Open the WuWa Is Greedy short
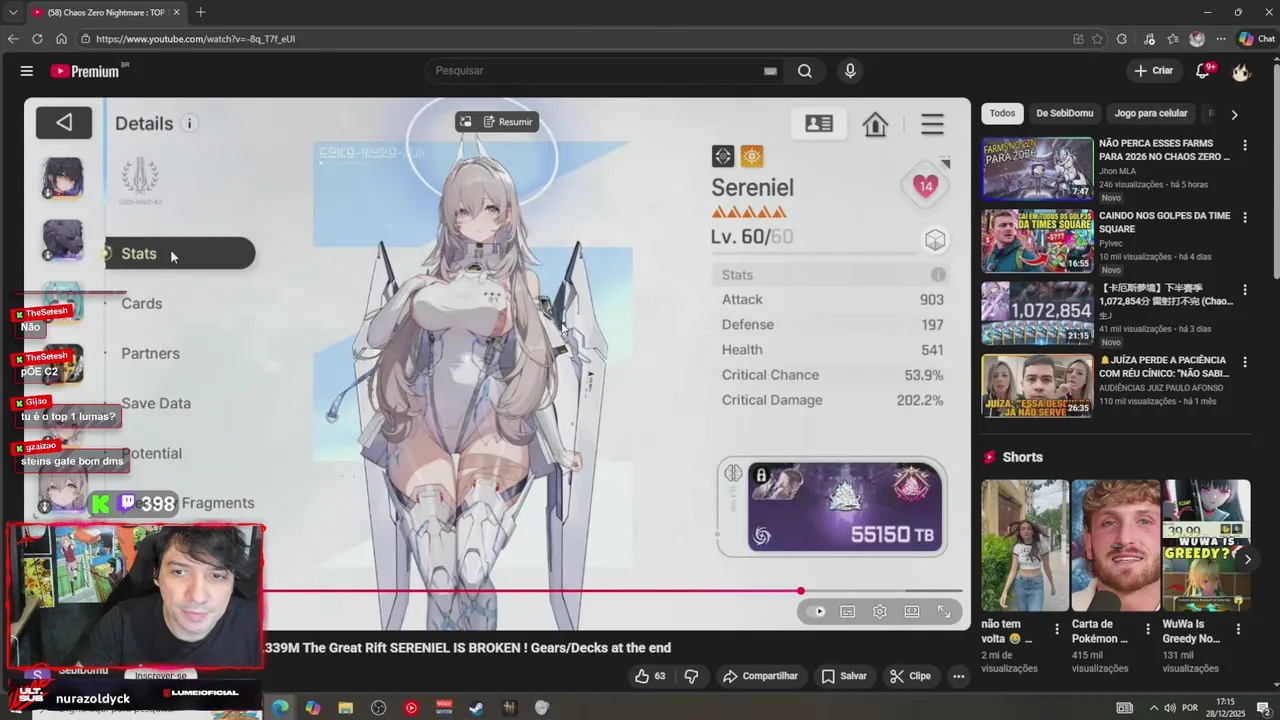Screen dimensions: 1280x720 (x=1206, y=545)
